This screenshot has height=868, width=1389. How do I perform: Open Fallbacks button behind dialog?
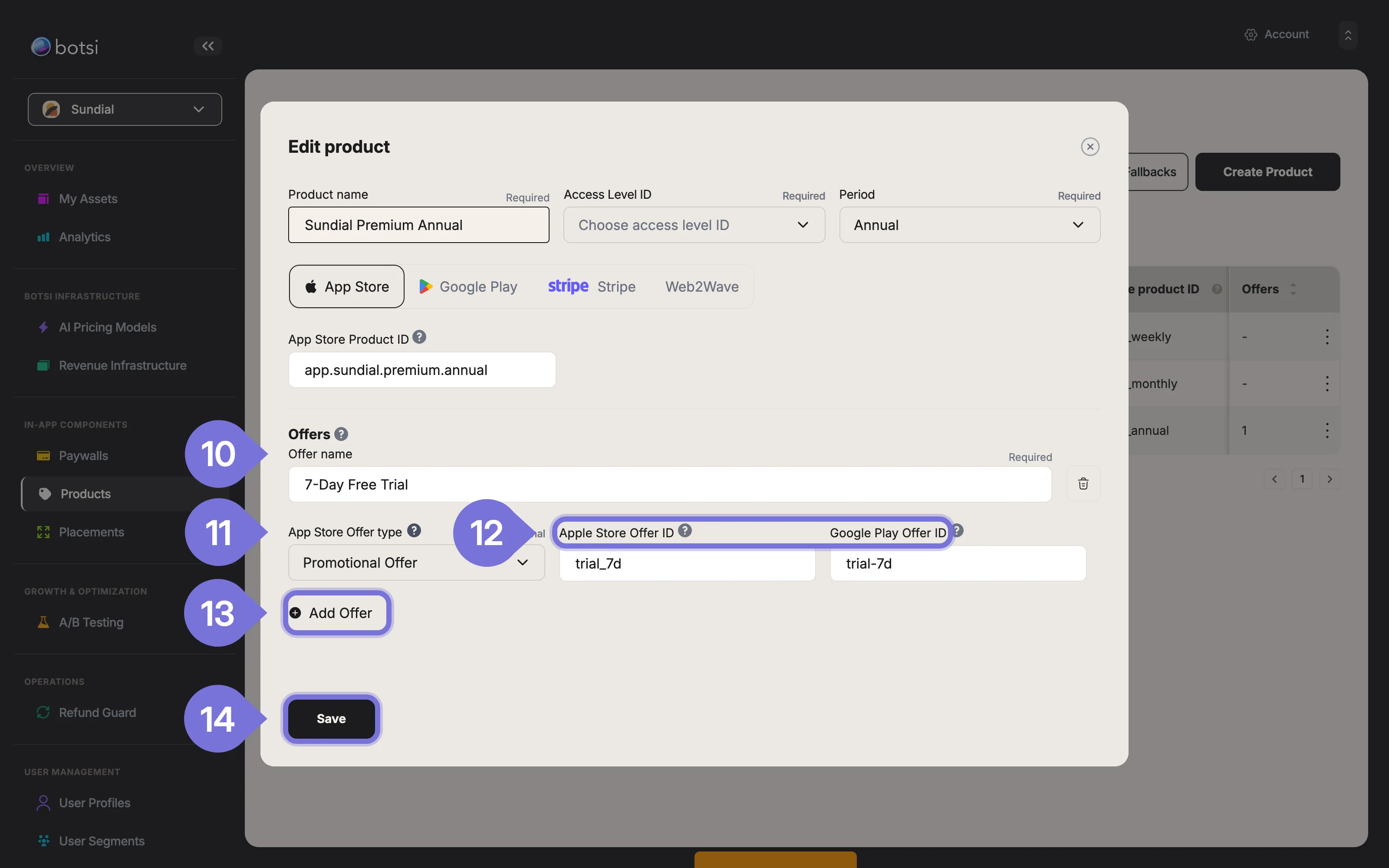point(1158,172)
